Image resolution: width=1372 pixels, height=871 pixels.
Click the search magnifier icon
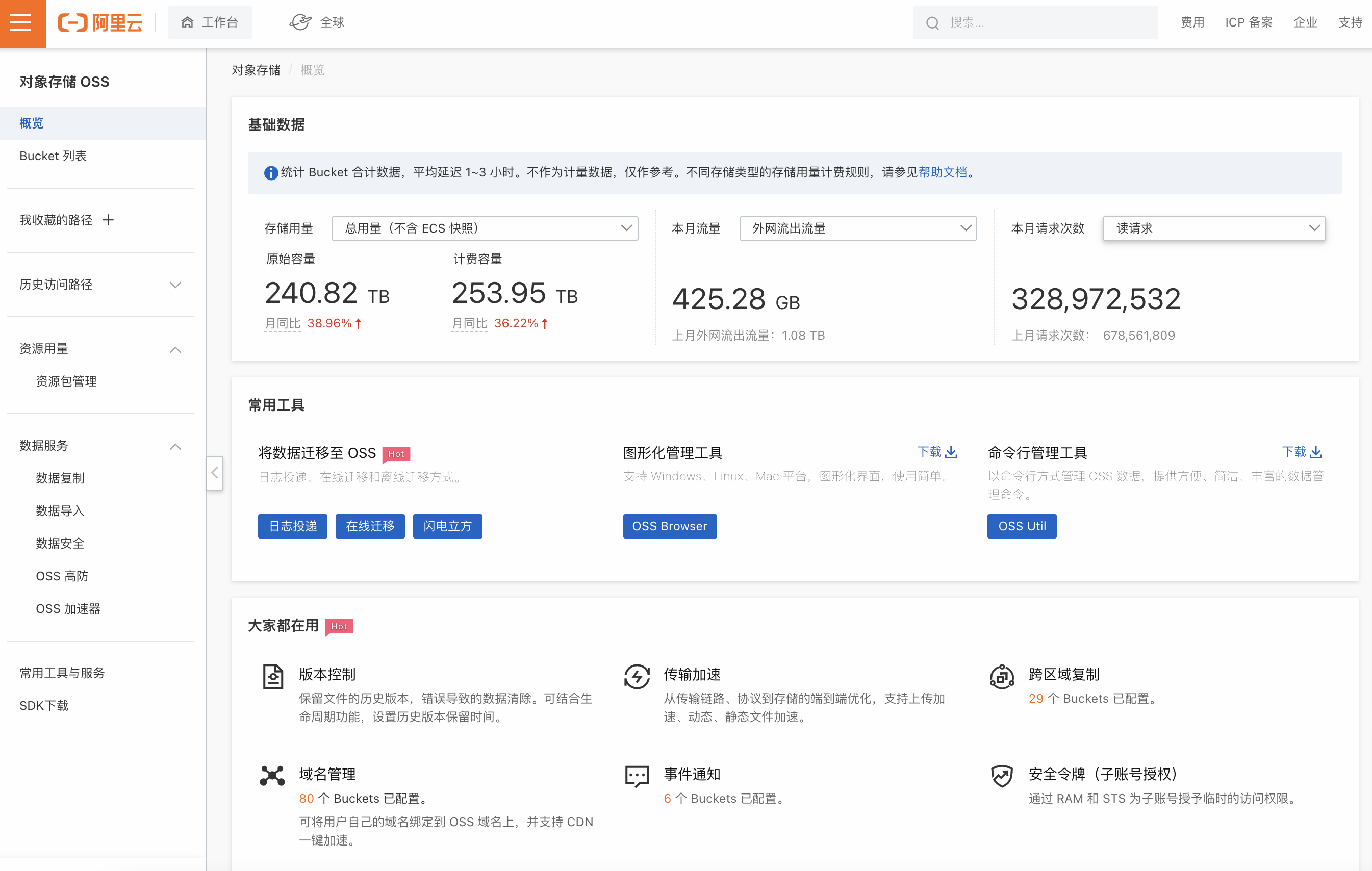point(932,23)
